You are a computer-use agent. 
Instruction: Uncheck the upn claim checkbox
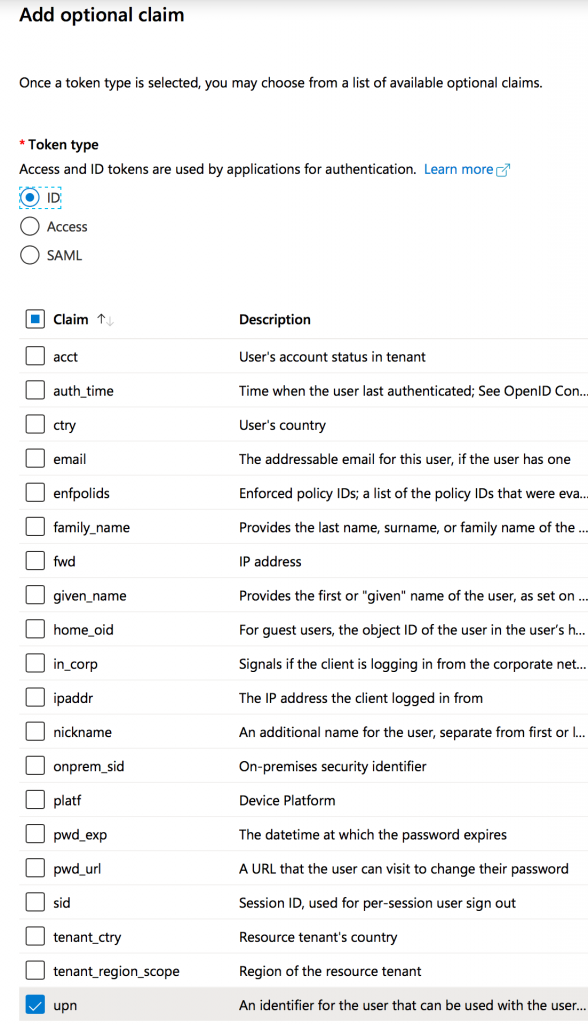[x=35, y=1005]
